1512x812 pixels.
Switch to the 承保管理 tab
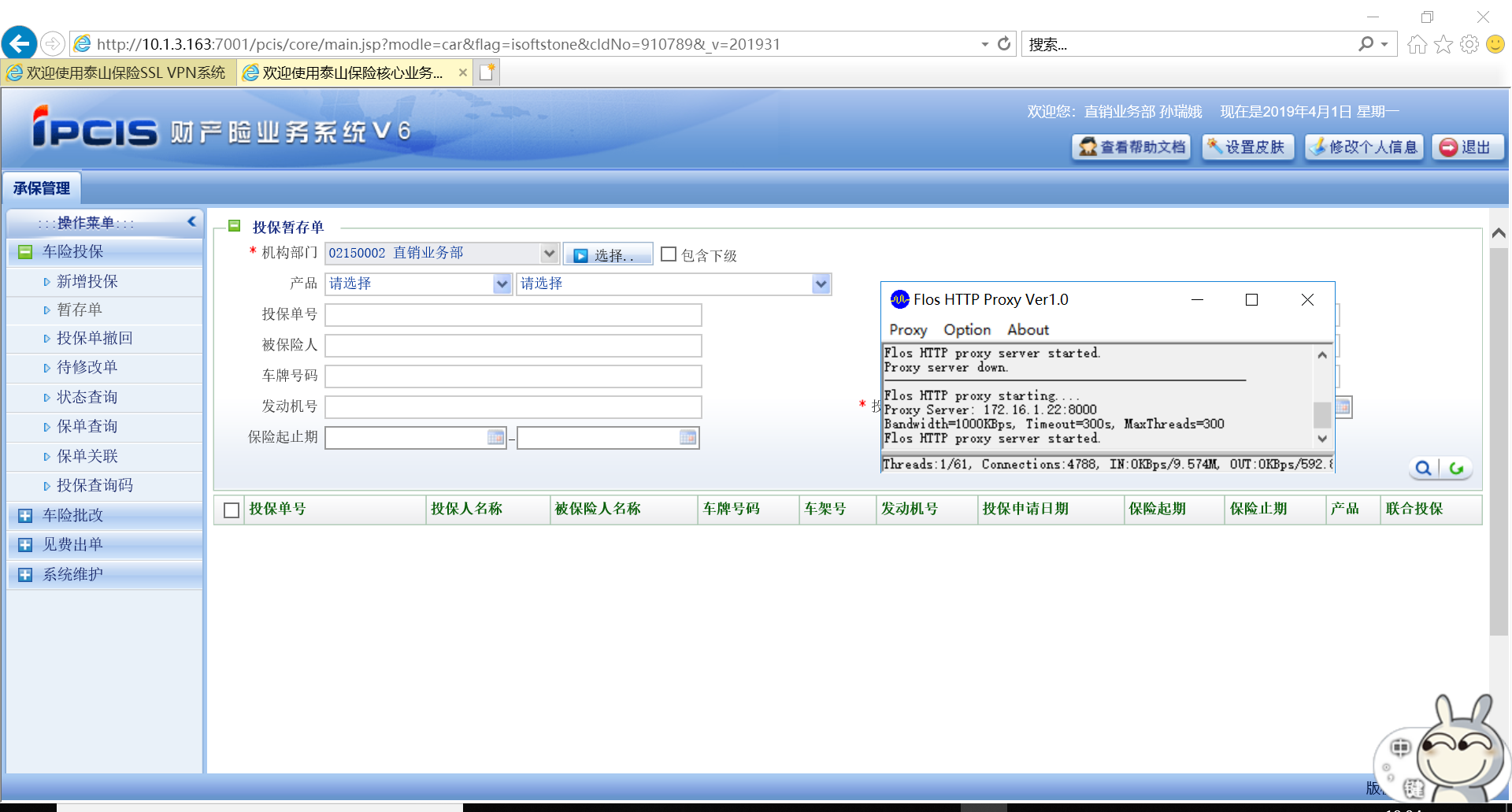click(42, 188)
